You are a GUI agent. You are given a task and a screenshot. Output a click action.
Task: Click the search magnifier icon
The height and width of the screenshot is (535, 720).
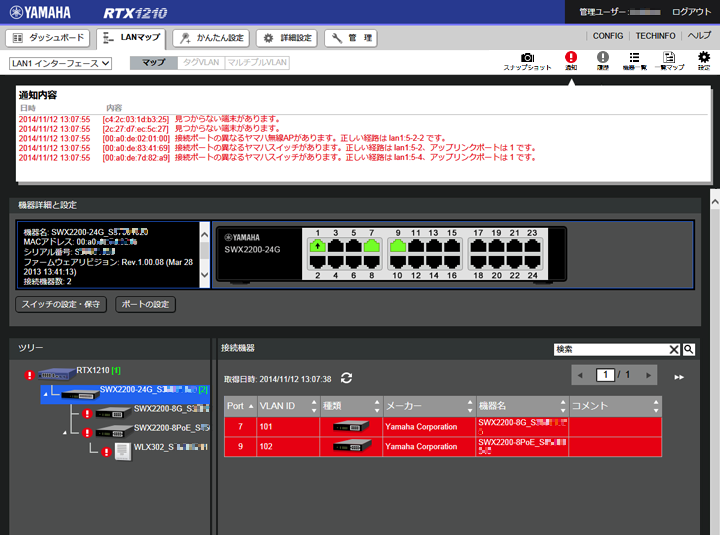pyautogui.click(x=689, y=349)
